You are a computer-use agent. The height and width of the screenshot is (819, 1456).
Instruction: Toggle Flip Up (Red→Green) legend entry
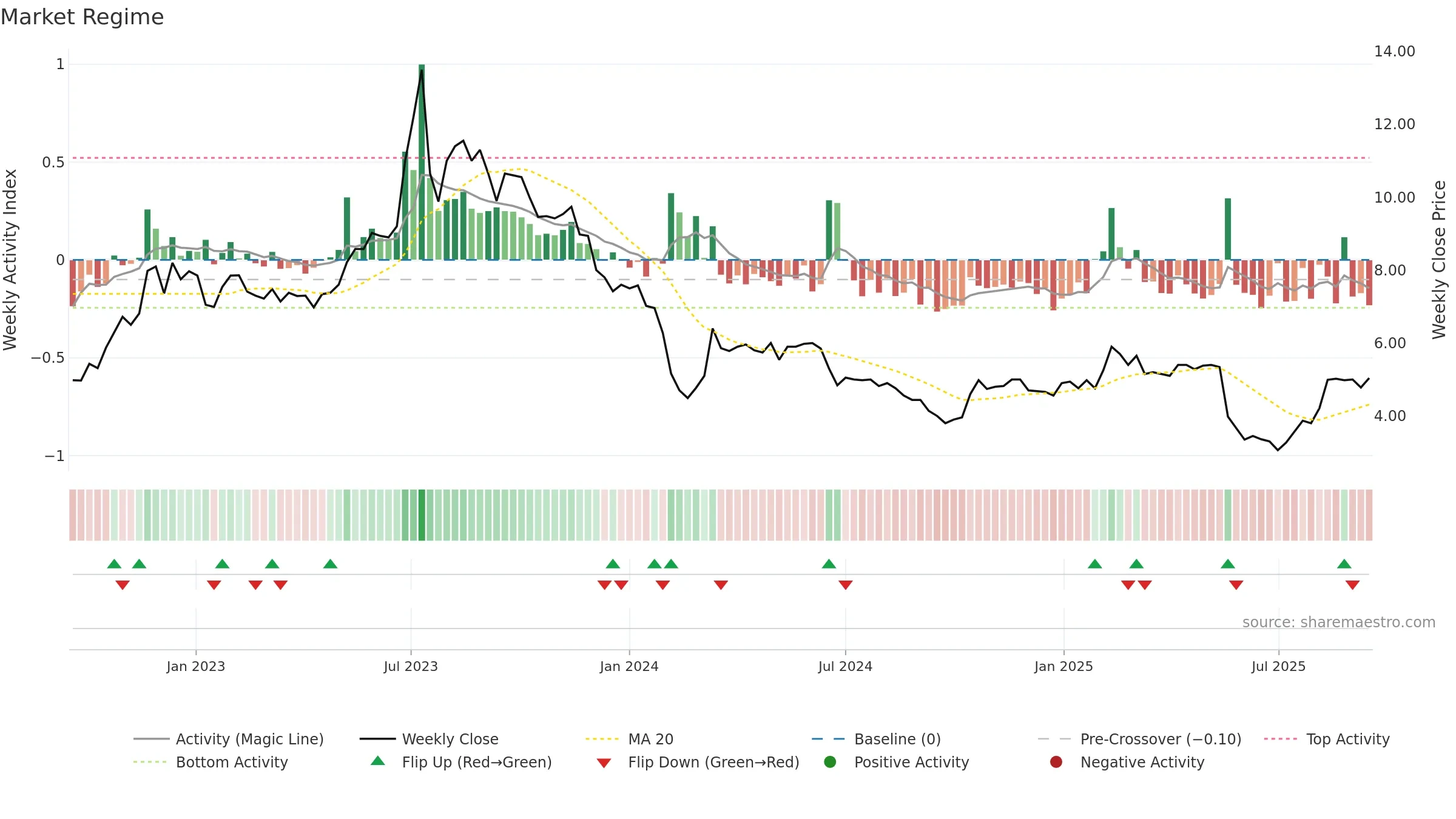[461, 762]
